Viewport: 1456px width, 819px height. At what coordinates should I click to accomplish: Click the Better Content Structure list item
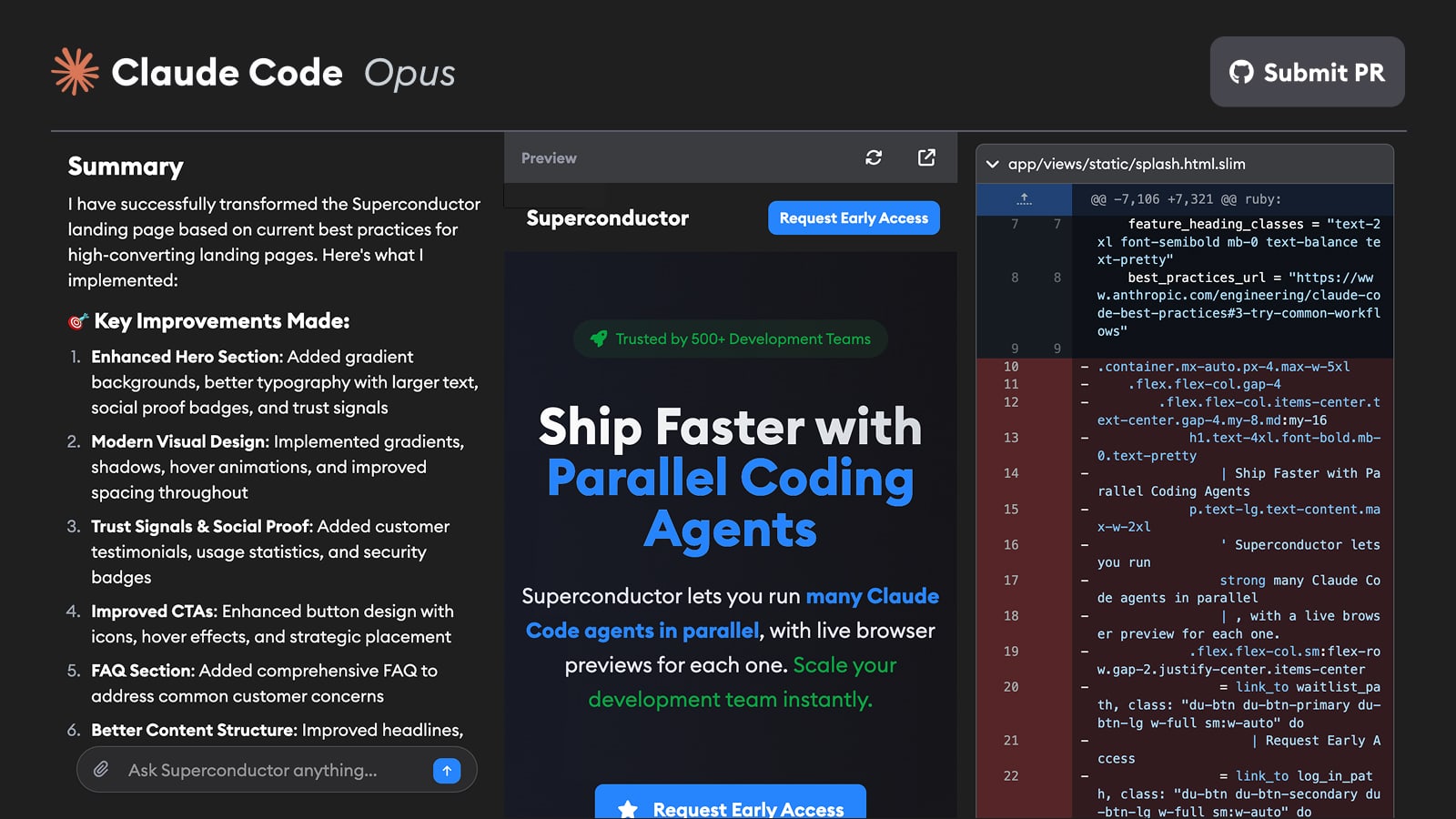[277, 730]
